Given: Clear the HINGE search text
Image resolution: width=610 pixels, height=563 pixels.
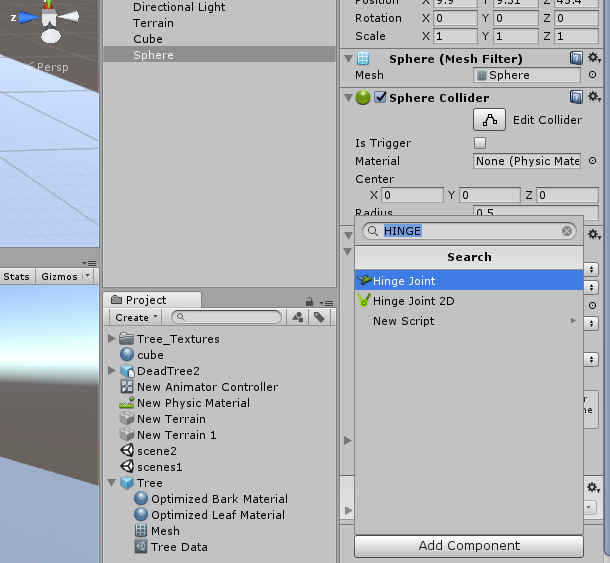Looking at the screenshot, I should 567,231.
